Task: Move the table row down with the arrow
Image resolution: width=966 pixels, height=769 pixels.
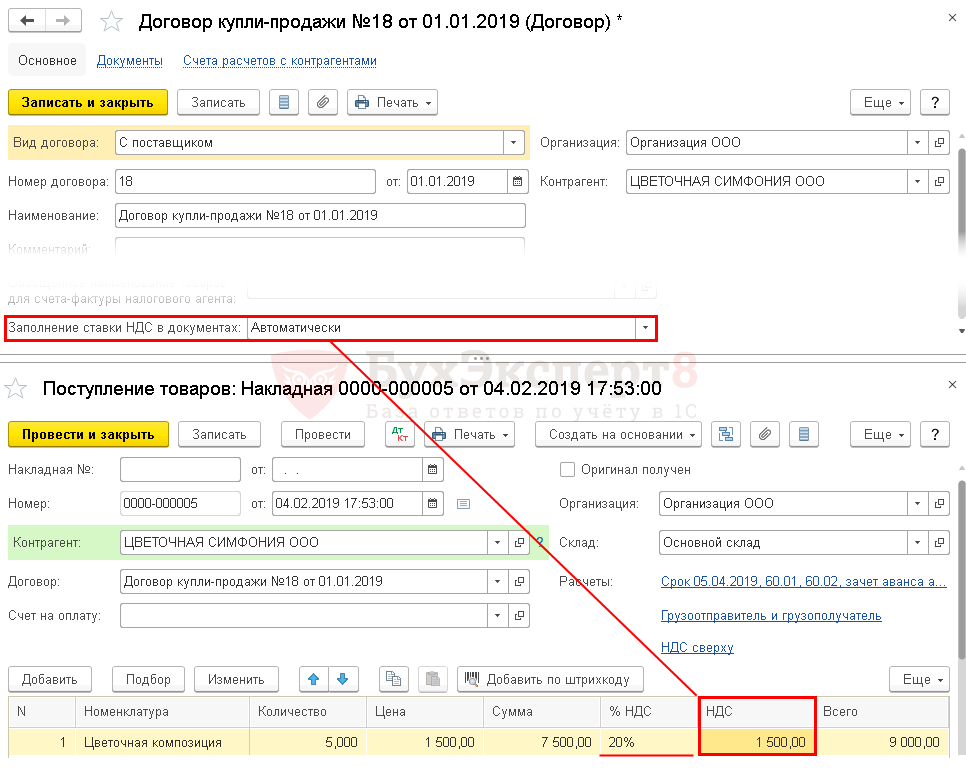Action: 342,679
